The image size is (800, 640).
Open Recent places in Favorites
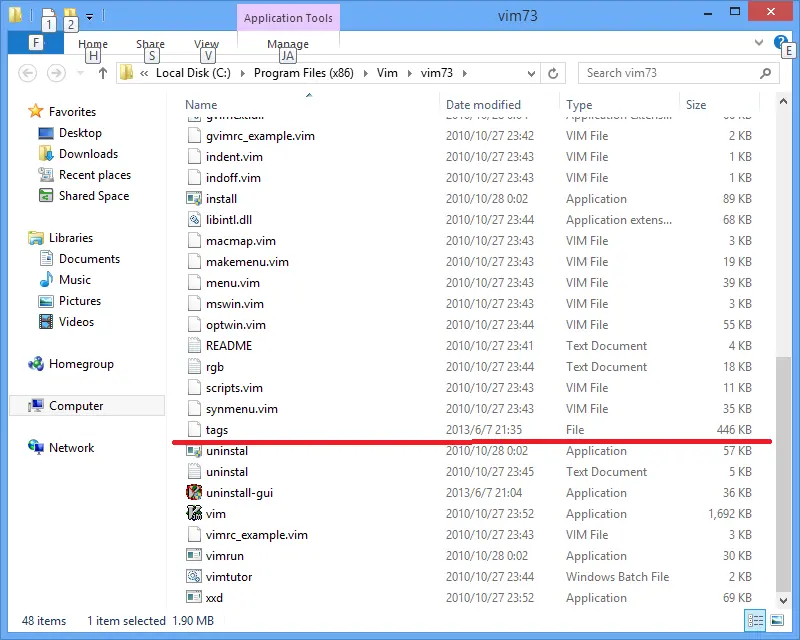click(95, 175)
